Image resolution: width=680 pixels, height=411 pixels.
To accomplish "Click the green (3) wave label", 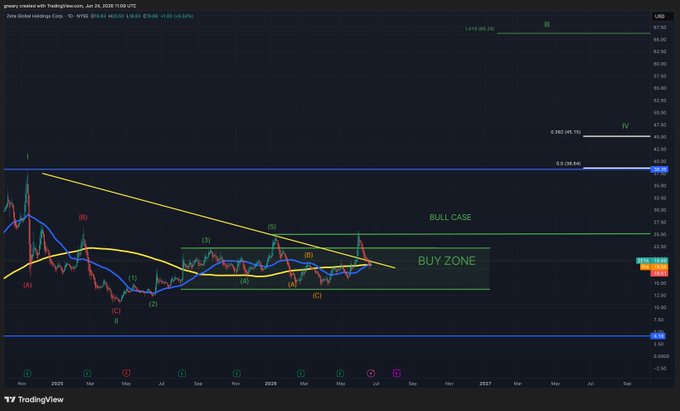I will point(206,240).
